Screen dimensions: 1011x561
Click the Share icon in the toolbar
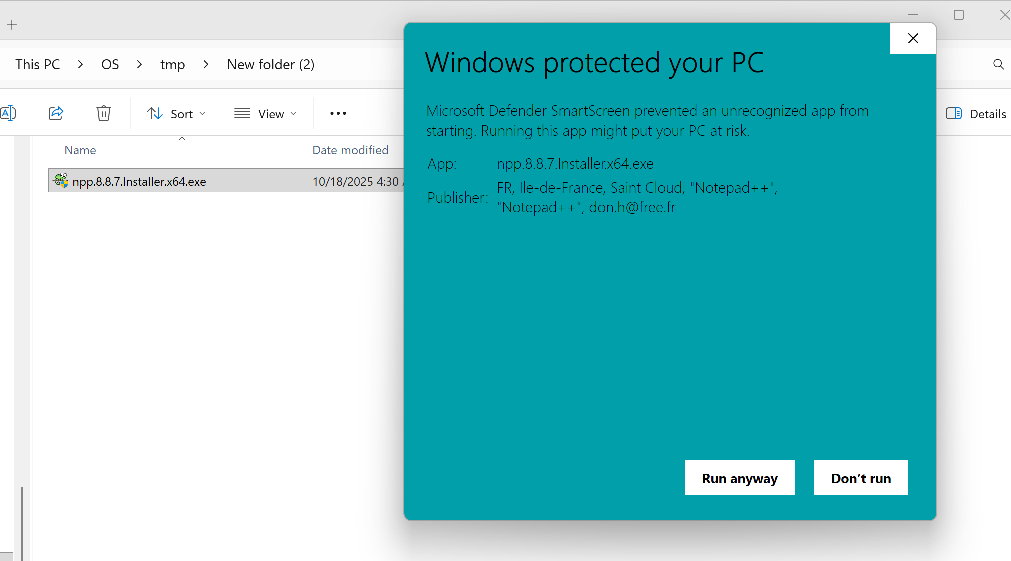[x=56, y=113]
